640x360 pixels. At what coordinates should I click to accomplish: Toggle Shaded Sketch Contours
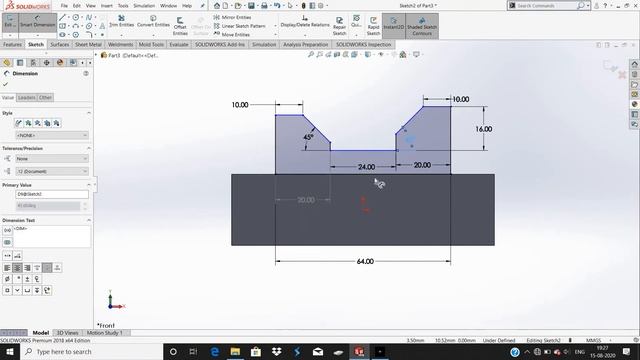pos(422,26)
